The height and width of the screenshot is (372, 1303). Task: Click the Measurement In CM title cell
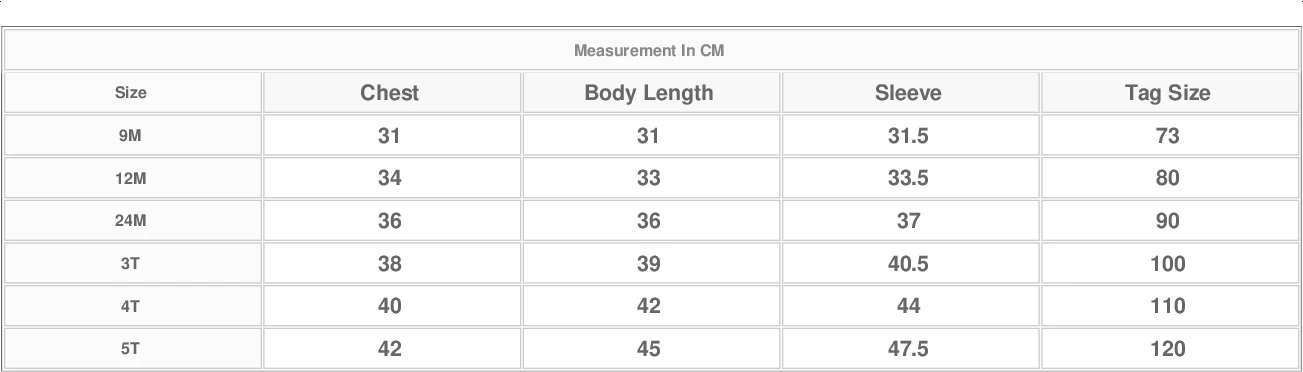[649, 51]
